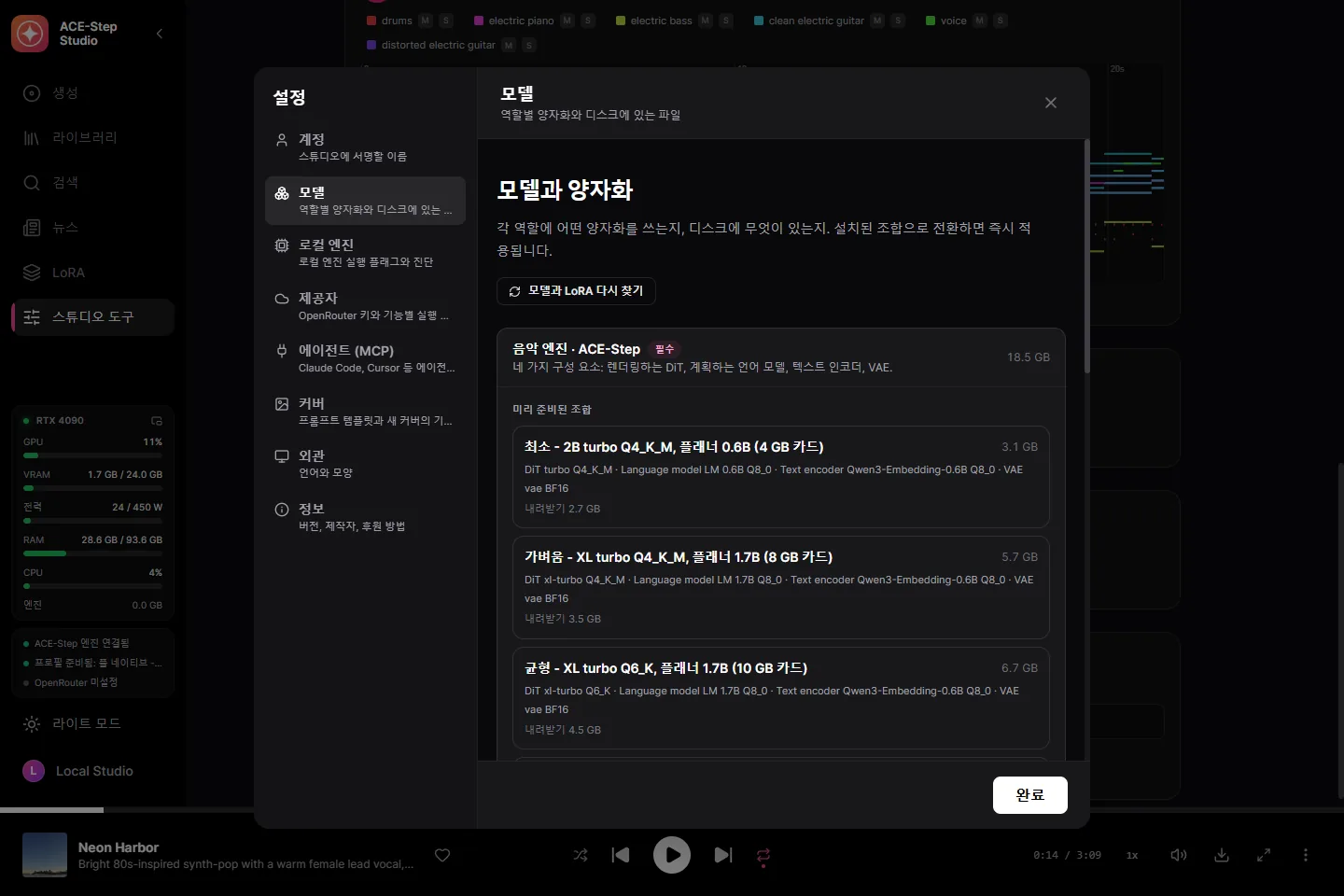This screenshot has height=896, width=1344.
Task: Solo the voice stem (S)
Action: click(x=1001, y=21)
